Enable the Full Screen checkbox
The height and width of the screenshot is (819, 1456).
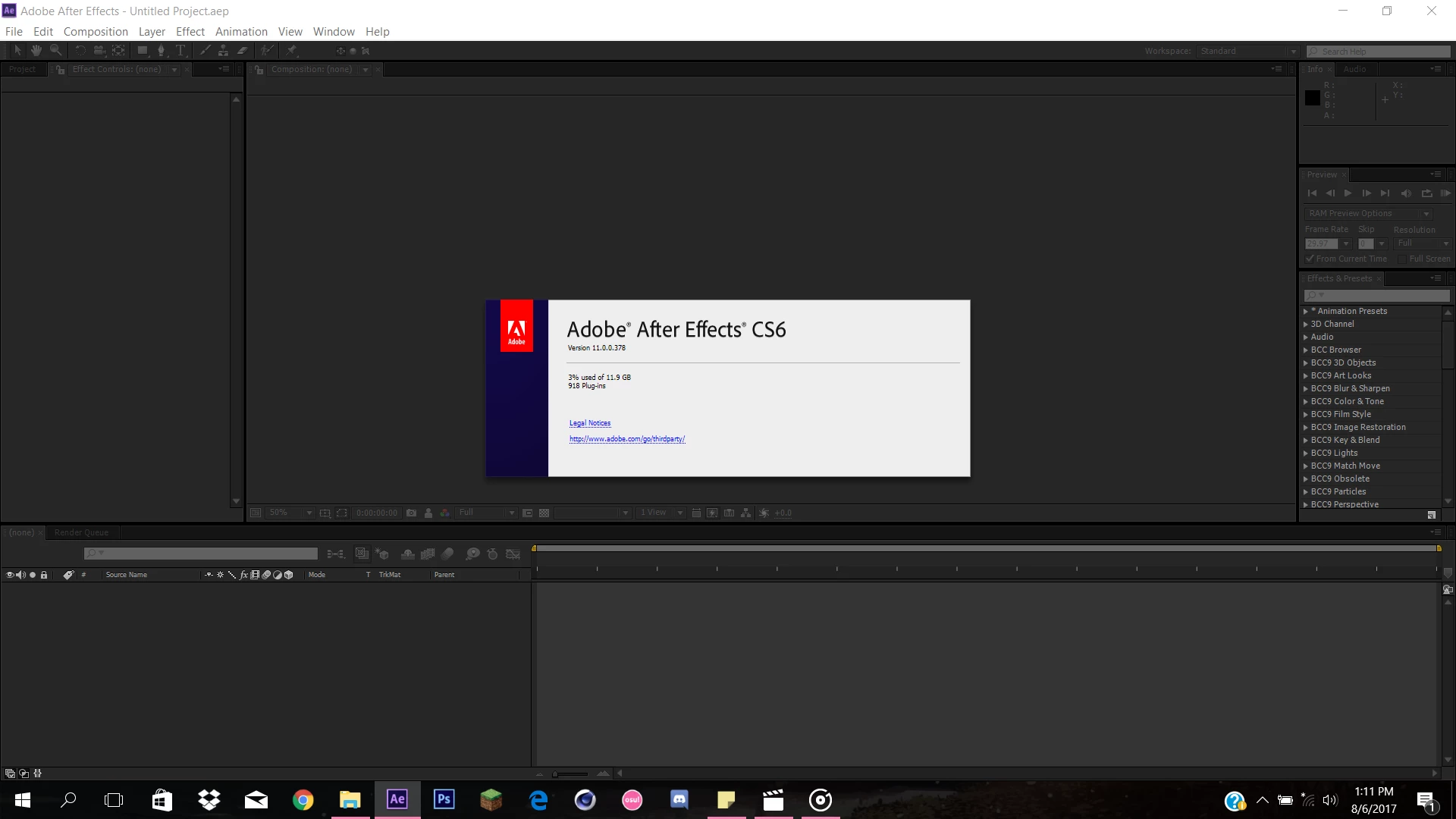1401,259
